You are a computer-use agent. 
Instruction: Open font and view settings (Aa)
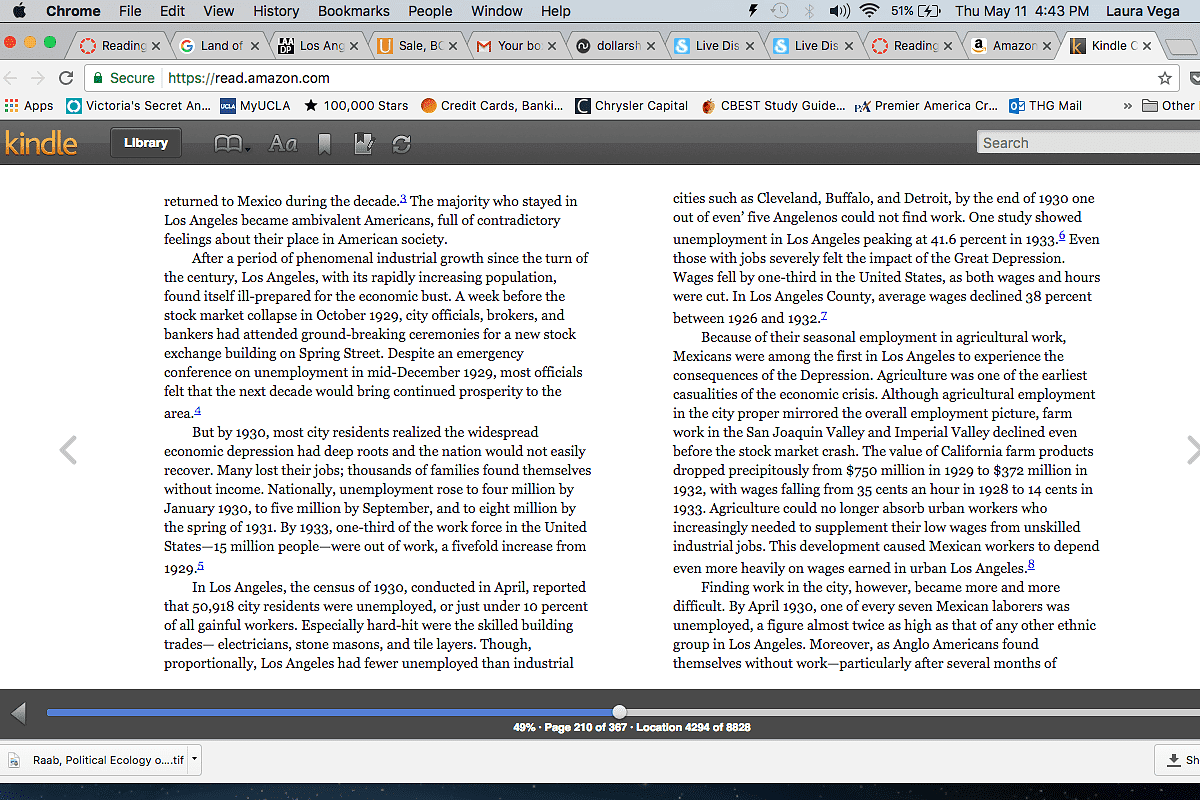pos(283,144)
